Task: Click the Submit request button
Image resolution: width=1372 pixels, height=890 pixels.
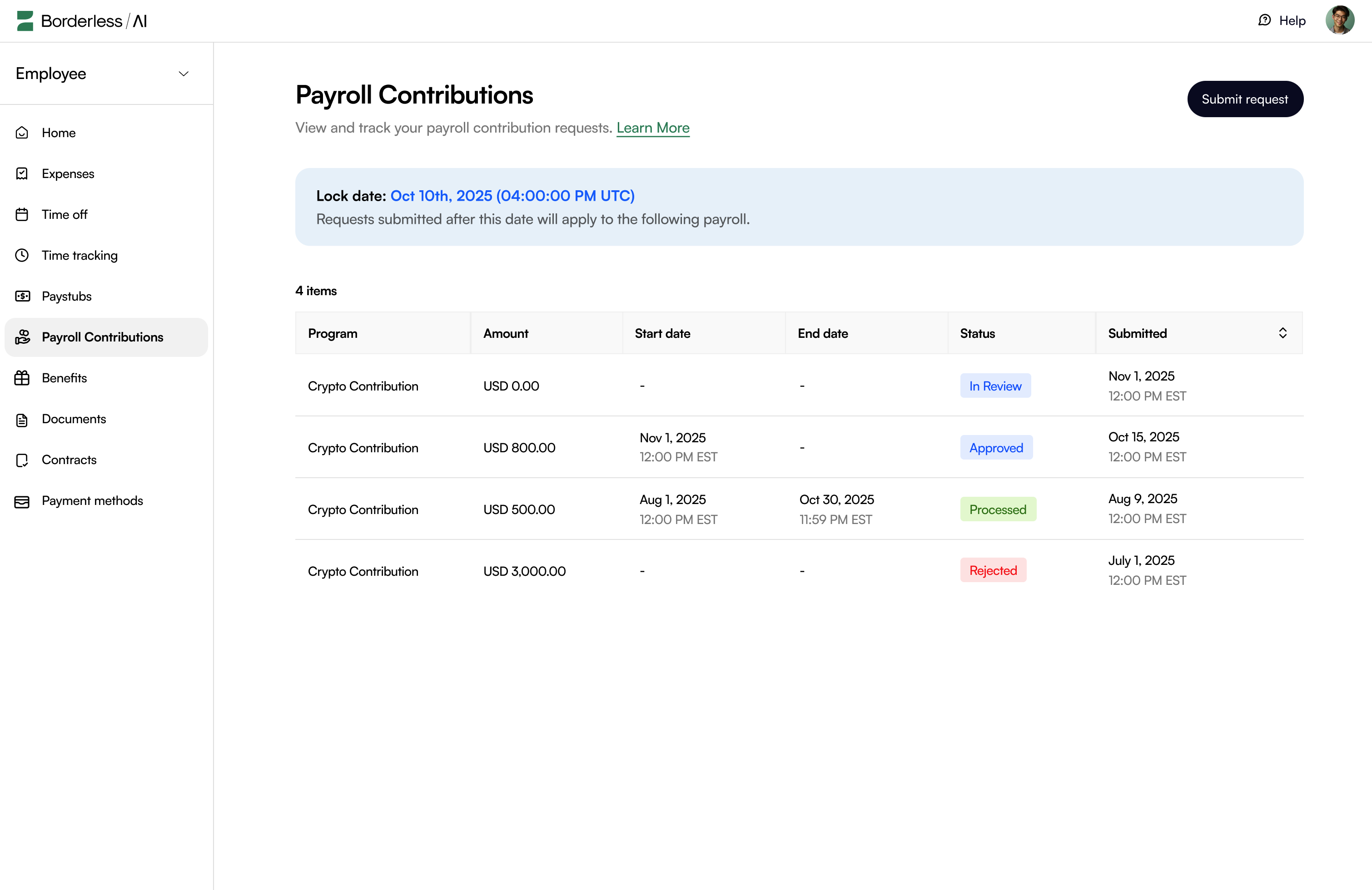Action: [1245, 99]
